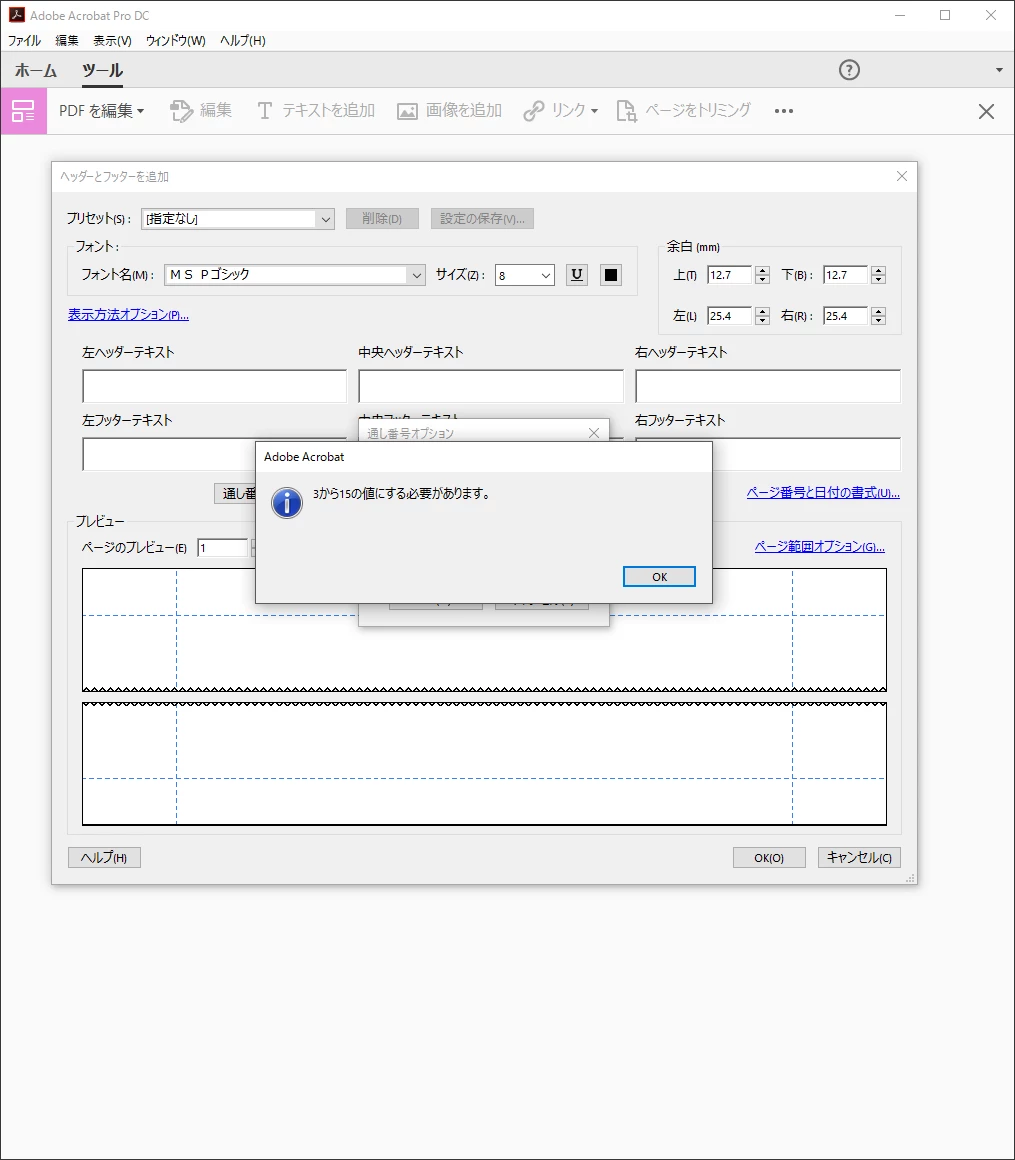Open the ウィンドウ(W) menu
1015x1160 pixels.
[x=175, y=41]
